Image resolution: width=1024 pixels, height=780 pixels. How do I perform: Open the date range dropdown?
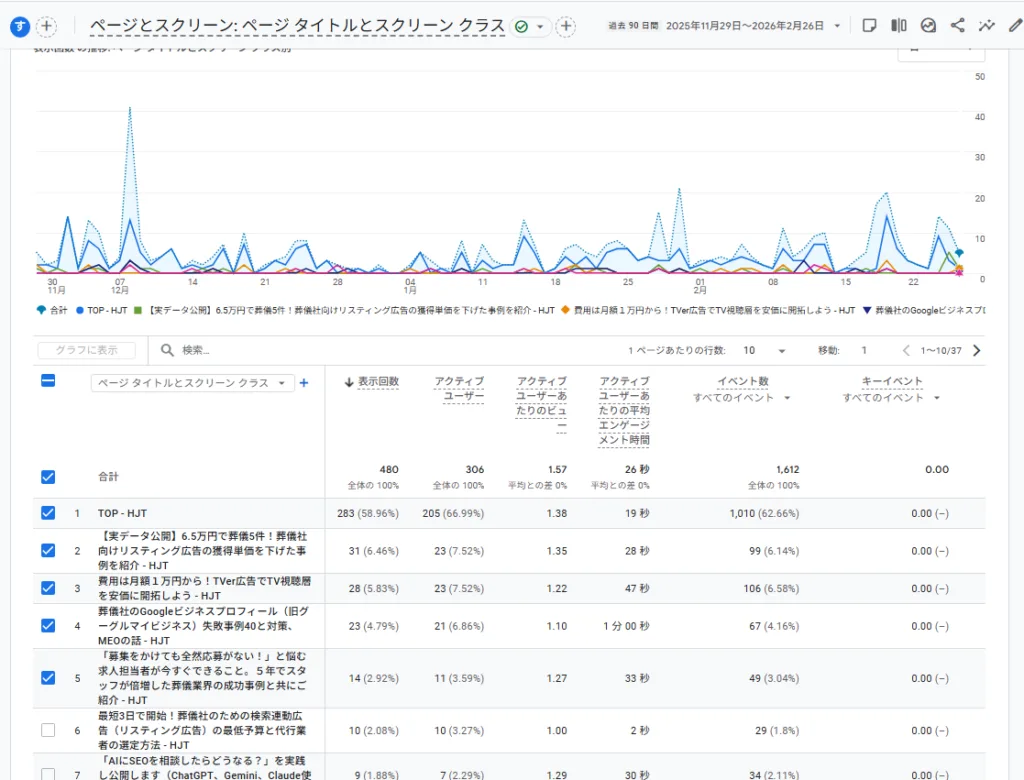(x=837, y=26)
